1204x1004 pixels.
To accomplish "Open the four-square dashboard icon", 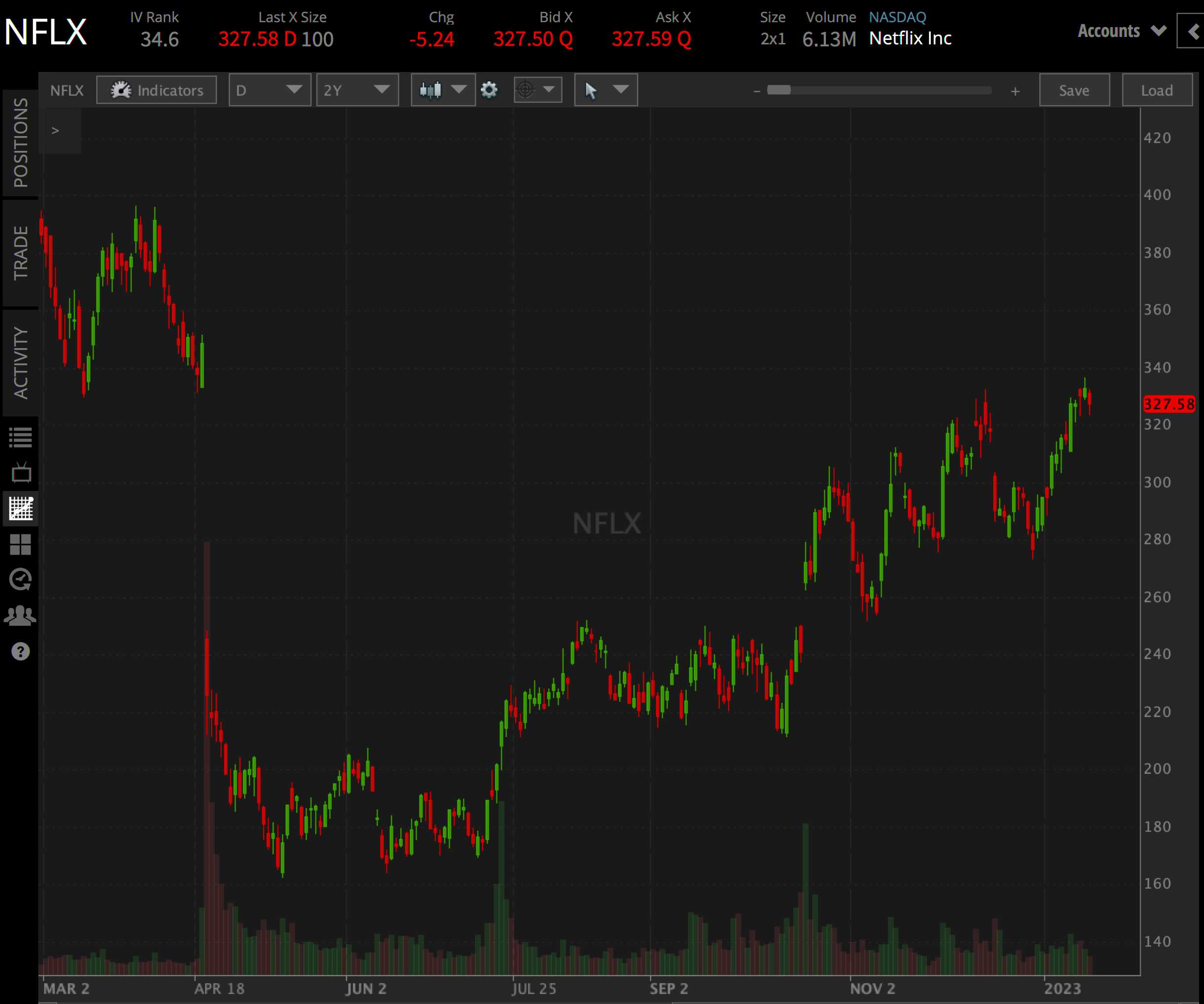I will 21,545.
